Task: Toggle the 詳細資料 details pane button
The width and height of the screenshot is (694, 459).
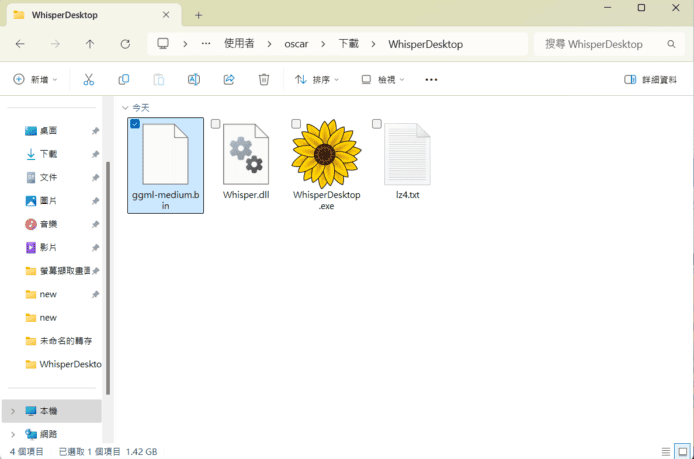Action: (650, 79)
